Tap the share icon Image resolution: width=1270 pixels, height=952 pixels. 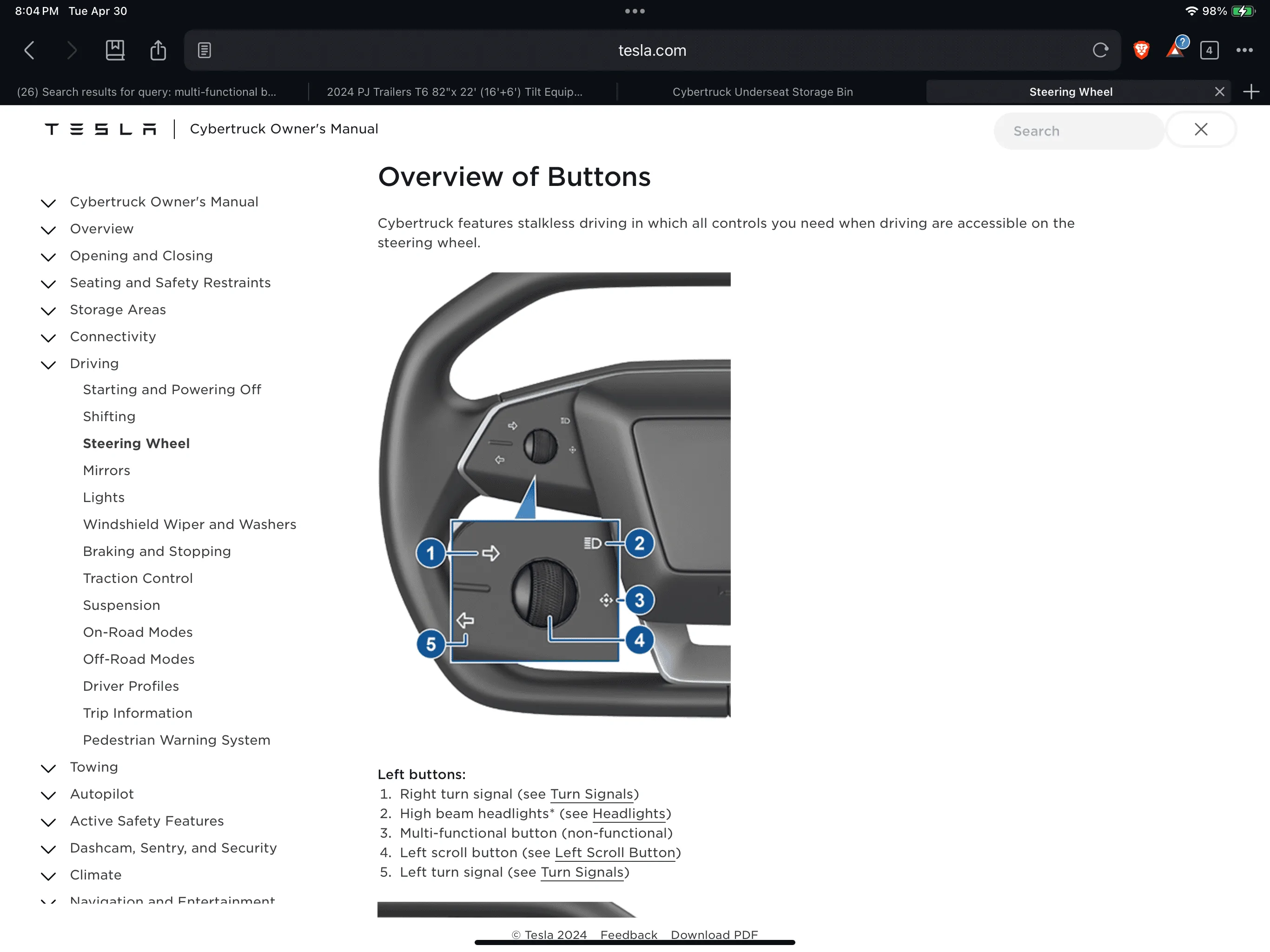pyautogui.click(x=158, y=50)
